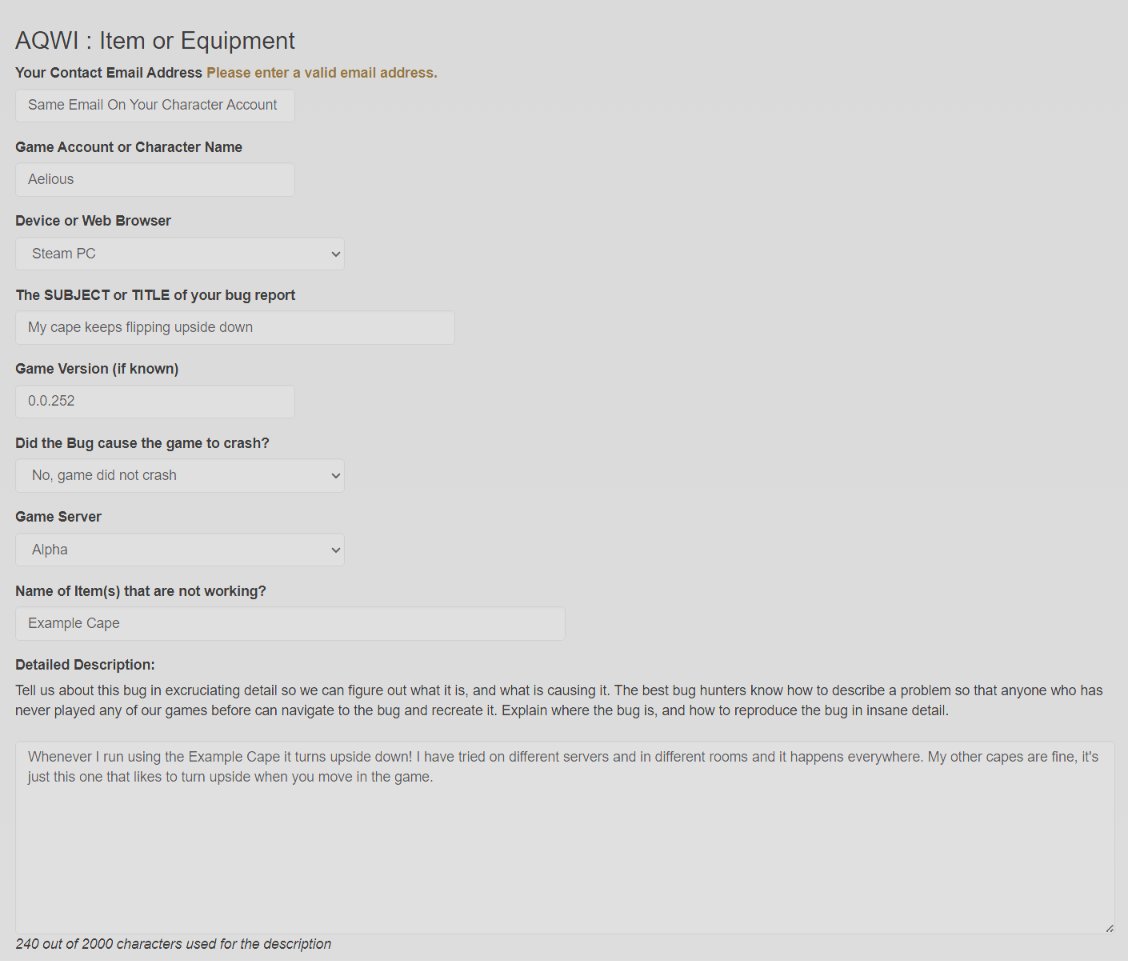Click inside the Detailed Description text area
Image resolution: width=1128 pixels, height=961 pixels.
point(565,838)
